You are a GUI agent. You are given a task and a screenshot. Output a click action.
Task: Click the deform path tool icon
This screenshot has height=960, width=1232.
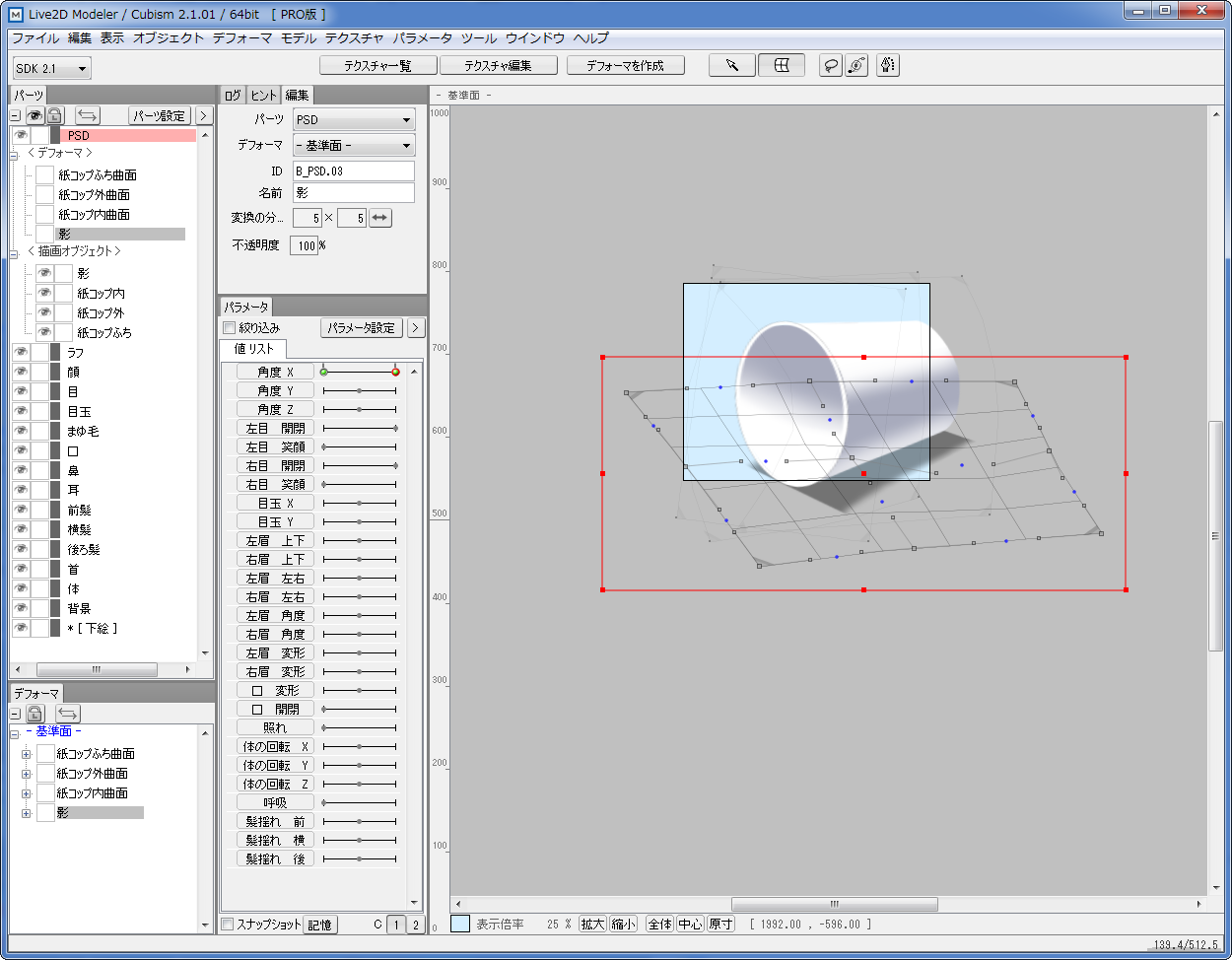point(856,65)
